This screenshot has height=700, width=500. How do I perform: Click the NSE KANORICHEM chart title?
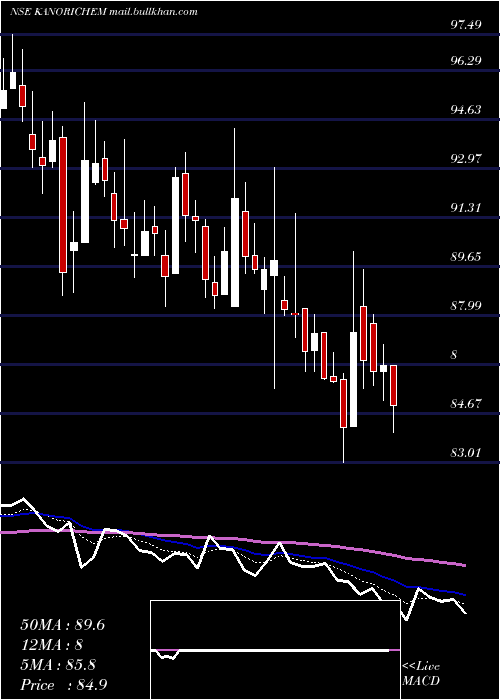pyautogui.click(x=58, y=12)
